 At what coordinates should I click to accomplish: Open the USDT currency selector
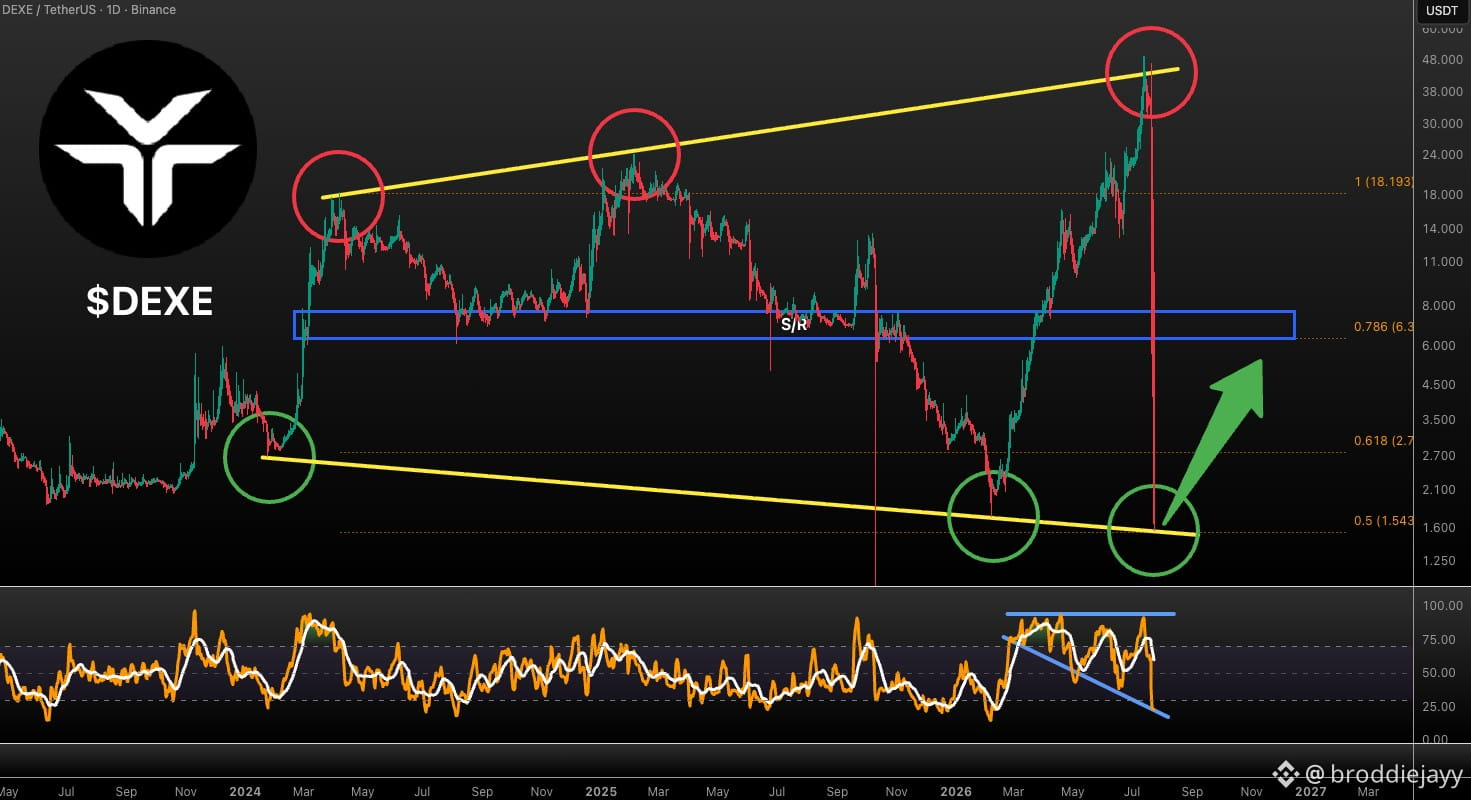pos(1441,10)
